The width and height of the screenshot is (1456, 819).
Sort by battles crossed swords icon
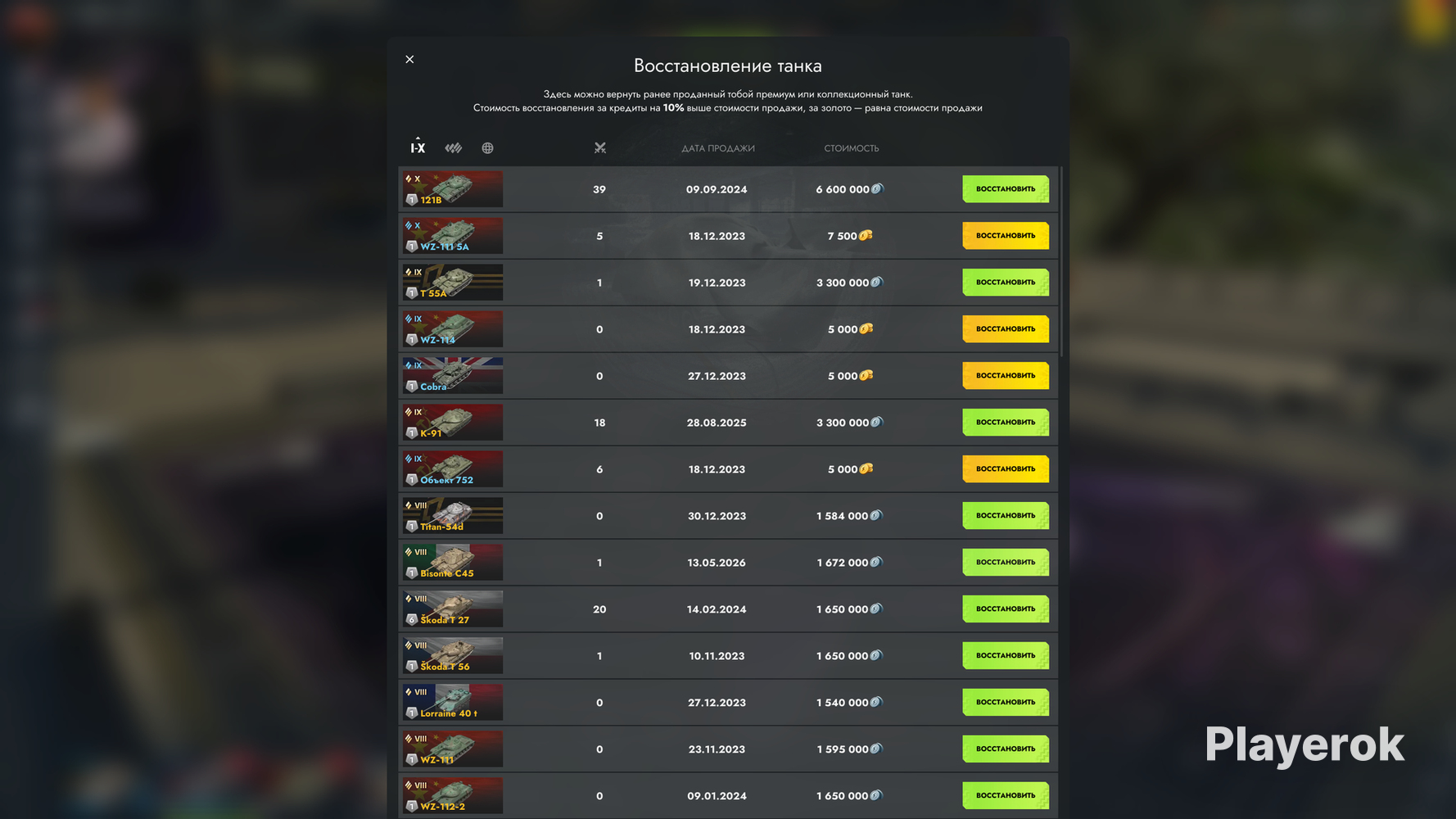pyautogui.click(x=599, y=148)
